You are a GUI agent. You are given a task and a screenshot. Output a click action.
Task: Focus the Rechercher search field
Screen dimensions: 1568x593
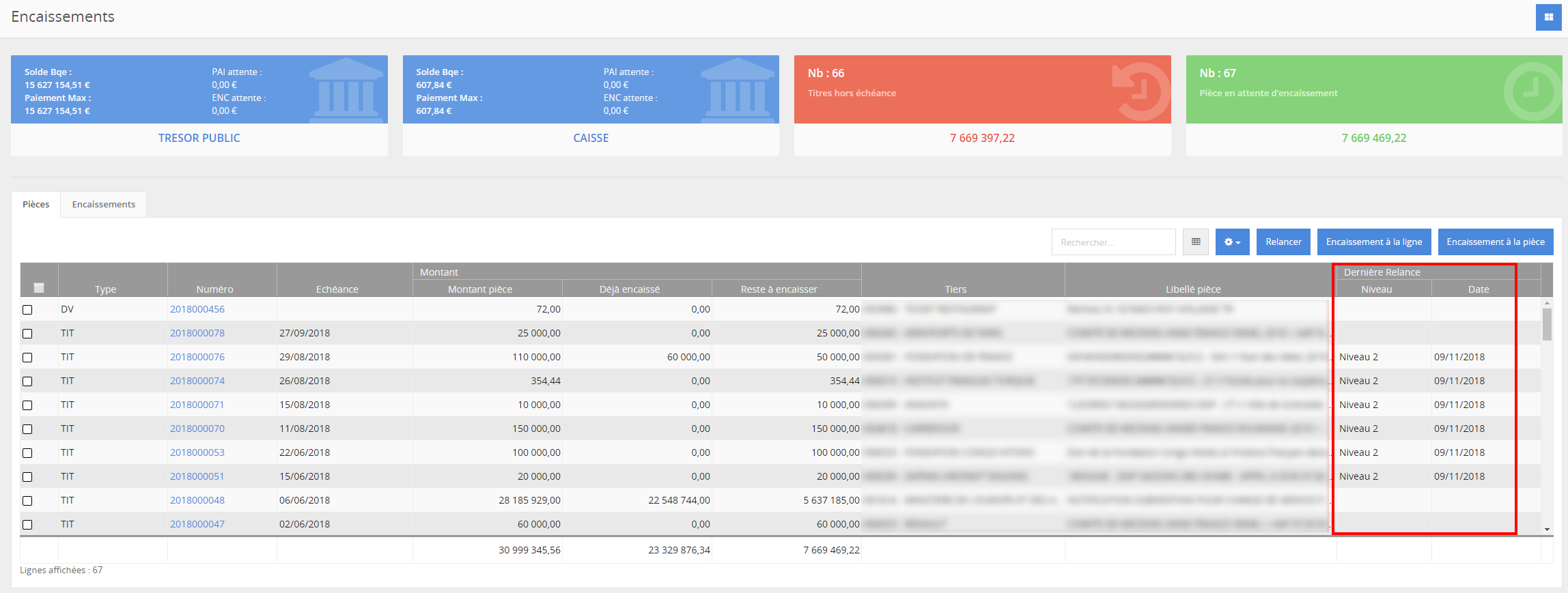tap(1112, 242)
